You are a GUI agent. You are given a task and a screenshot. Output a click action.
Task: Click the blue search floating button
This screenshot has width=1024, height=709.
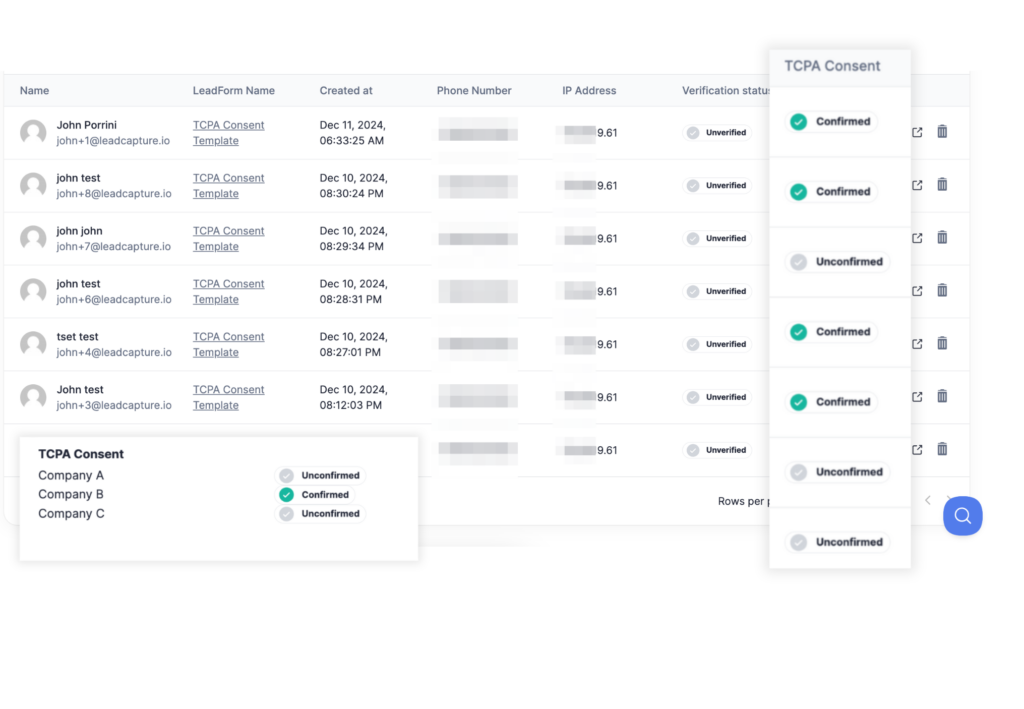click(x=962, y=516)
